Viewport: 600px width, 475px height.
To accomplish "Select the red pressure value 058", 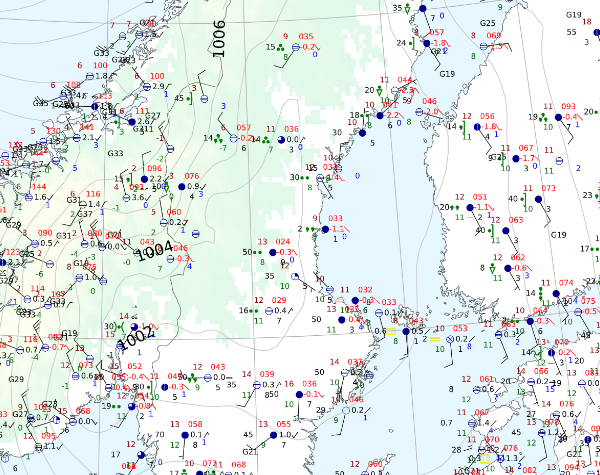I will [x=195, y=424].
